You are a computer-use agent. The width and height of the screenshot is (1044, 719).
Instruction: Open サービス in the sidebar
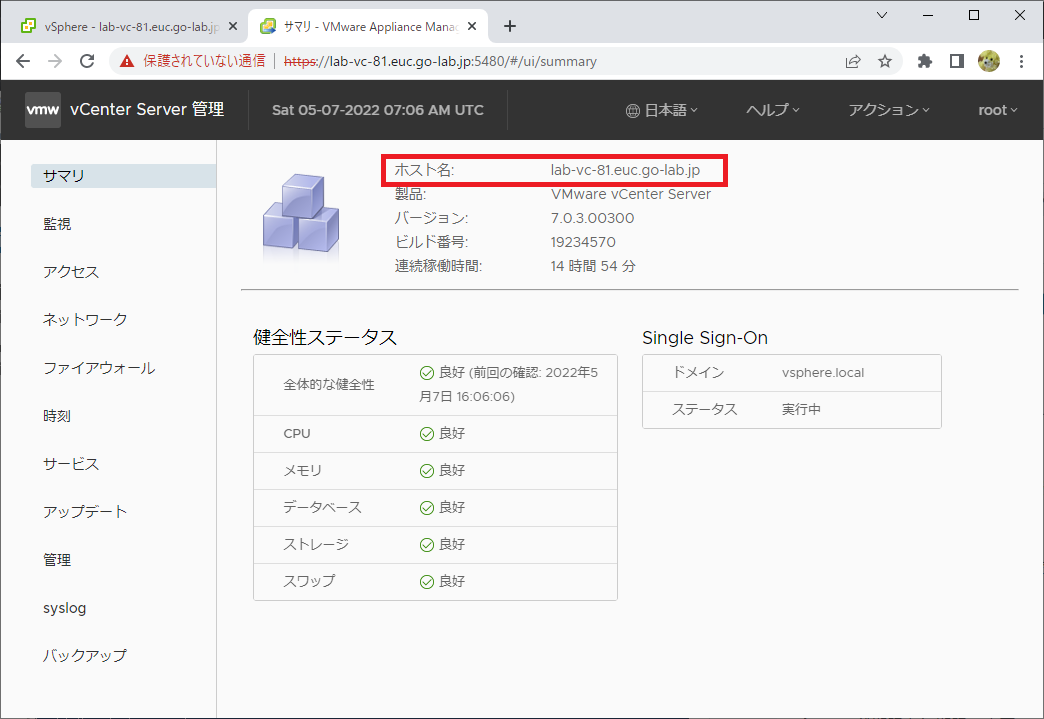point(71,464)
